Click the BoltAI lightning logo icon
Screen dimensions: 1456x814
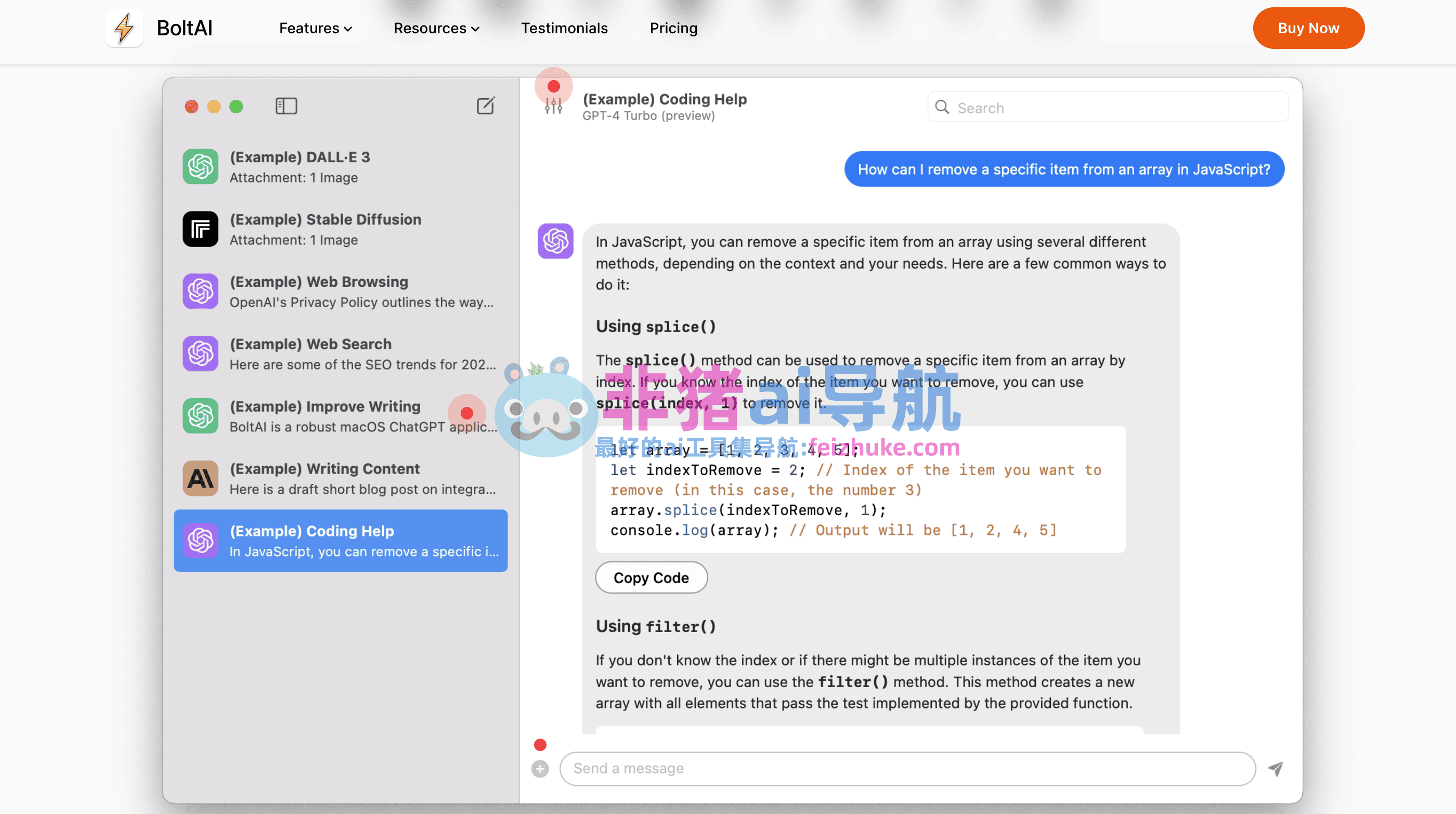coord(124,28)
